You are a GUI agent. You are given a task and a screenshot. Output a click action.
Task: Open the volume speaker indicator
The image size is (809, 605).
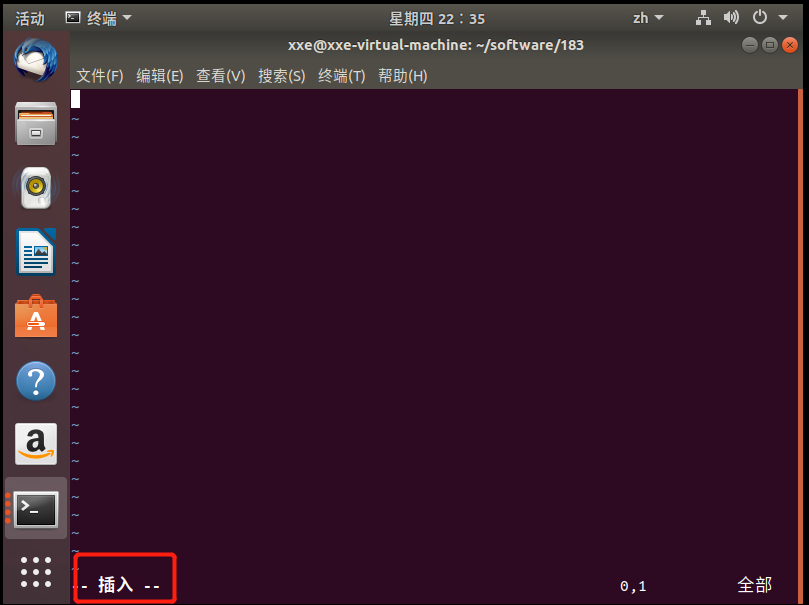tap(731, 18)
